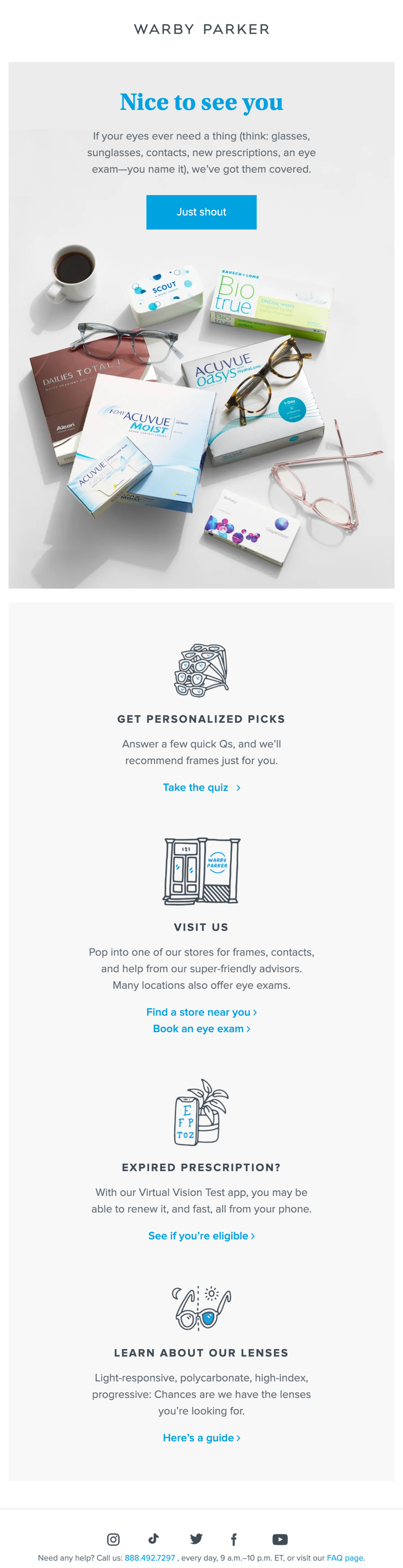Click the Warby Parker logo header
Viewport: 403px width, 1568px height.
(x=201, y=29)
